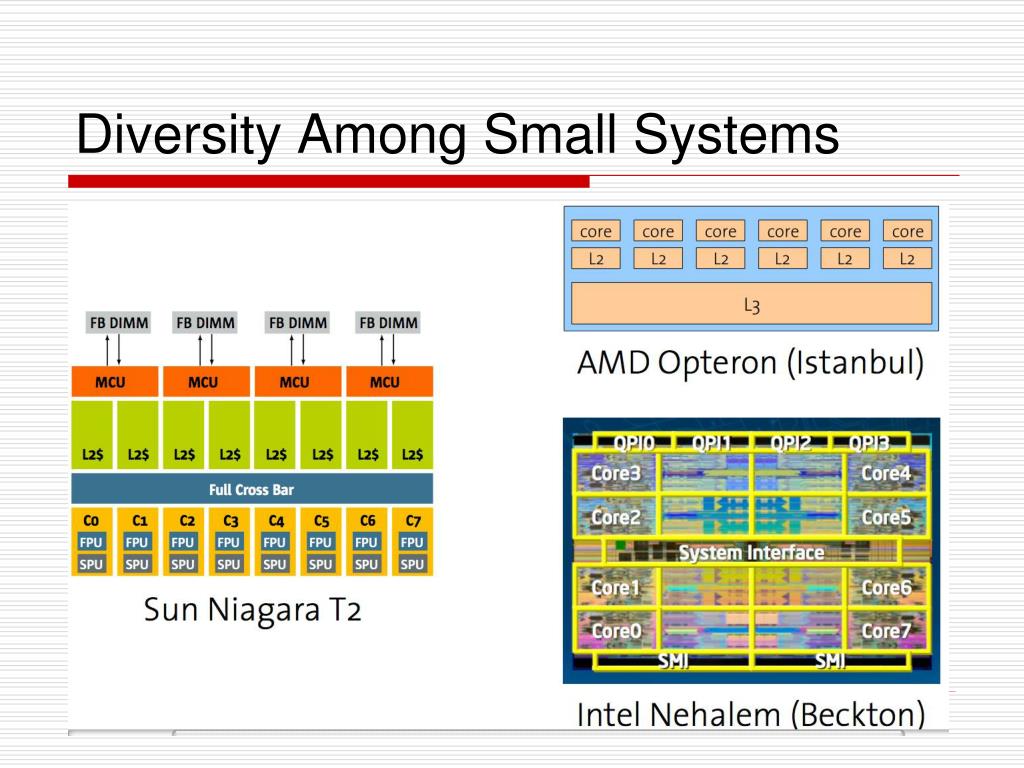Click the FPU box under C5

[x=320, y=542]
